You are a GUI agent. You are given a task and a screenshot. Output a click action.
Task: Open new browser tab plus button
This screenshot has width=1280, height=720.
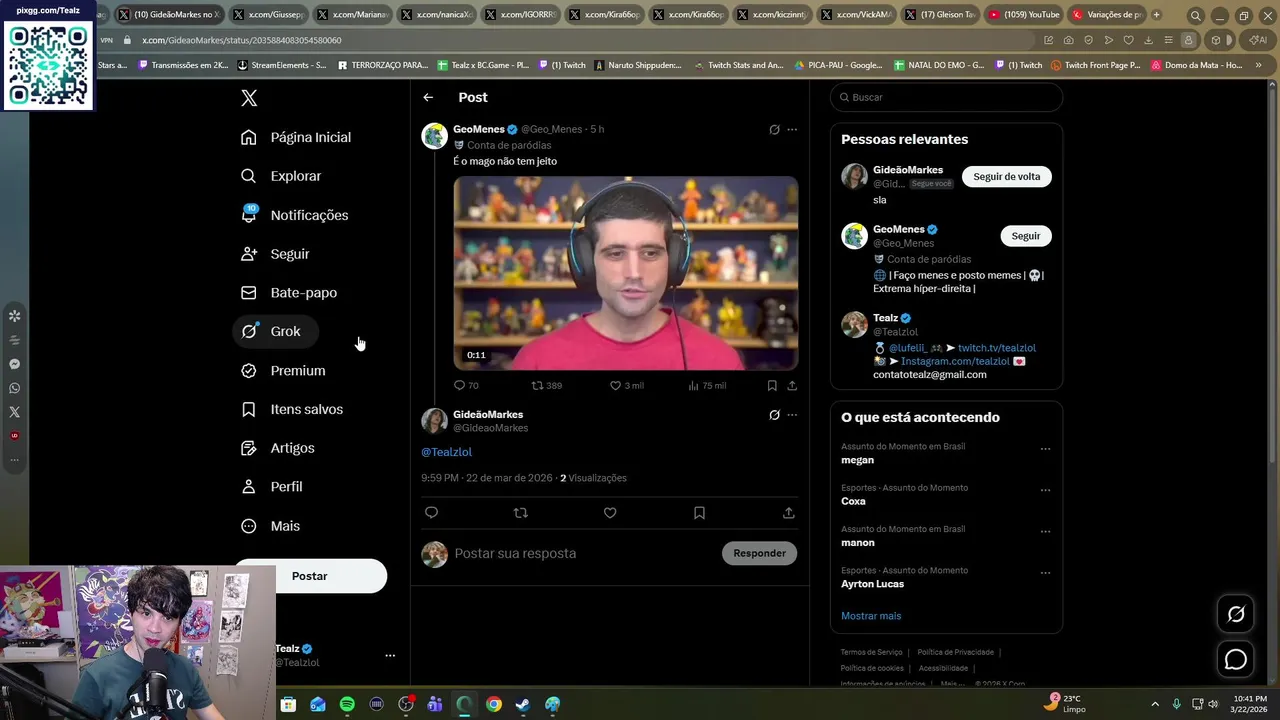(1156, 15)
